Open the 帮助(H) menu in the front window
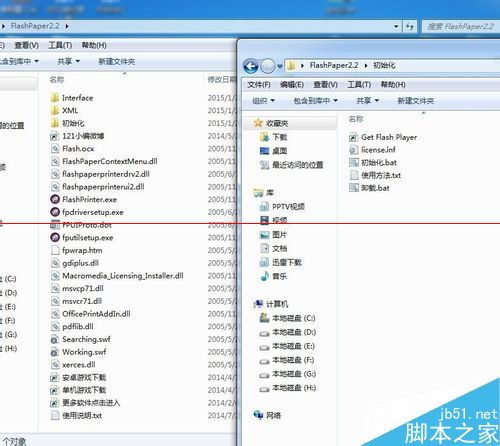500x446 pixels. pos(393,85)
